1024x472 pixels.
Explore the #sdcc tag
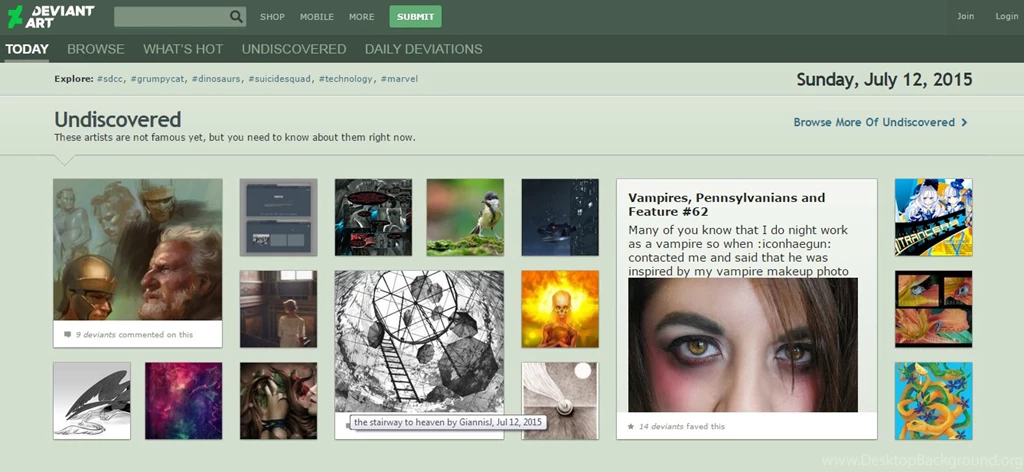click(x=111, y=79)
